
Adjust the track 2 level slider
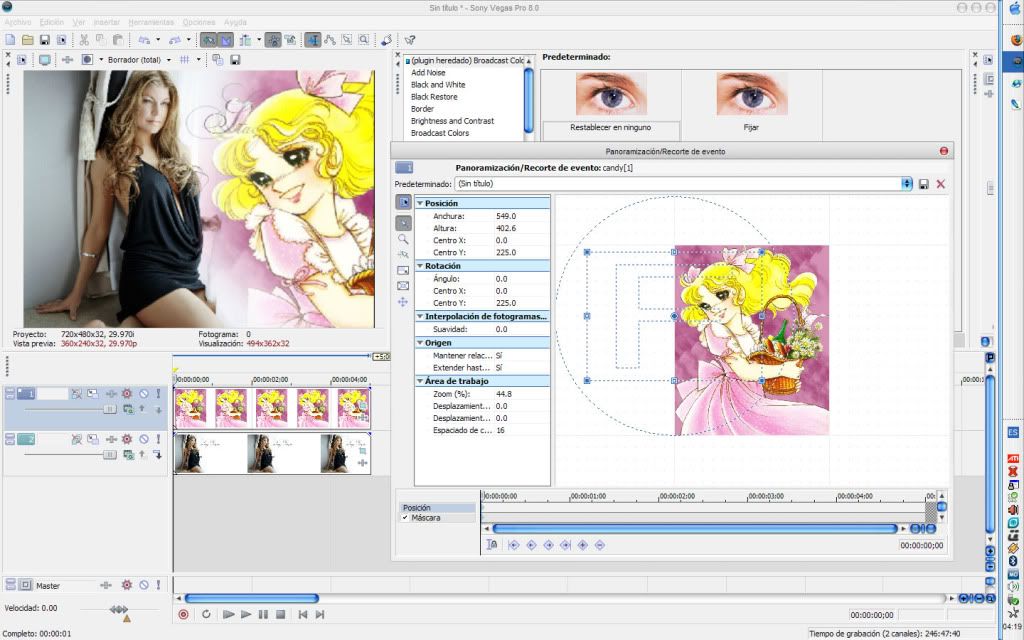click(109, 455)
